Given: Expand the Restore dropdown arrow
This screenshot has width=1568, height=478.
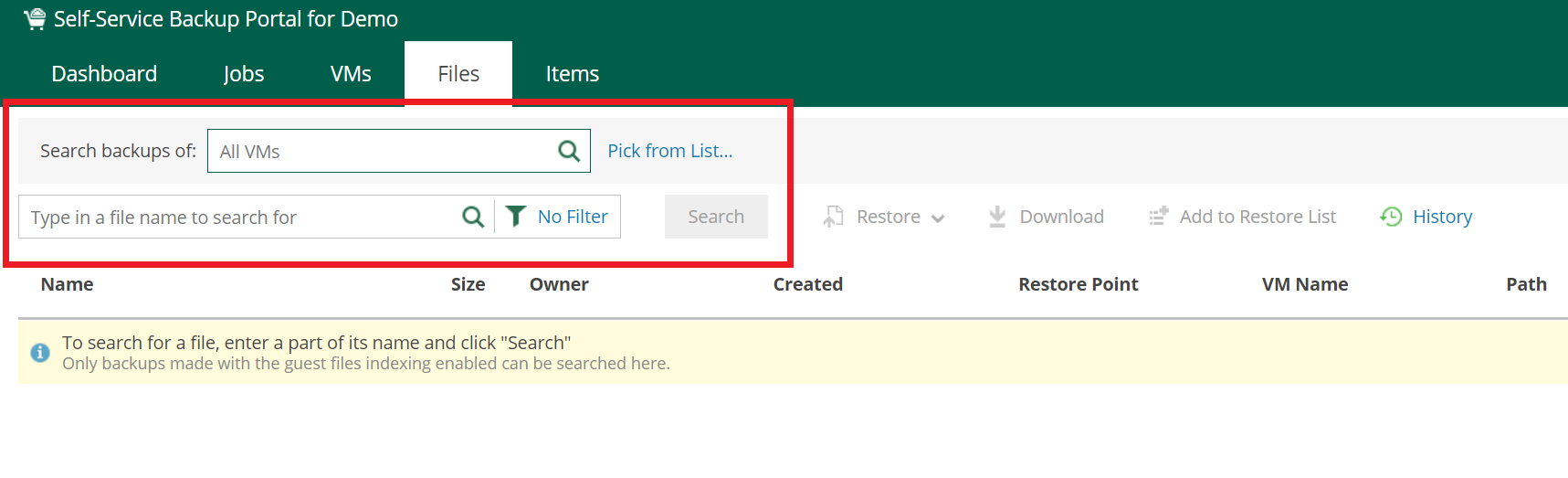Looking at the screenshot, I should pyautogui.click(x=938, y=218).
